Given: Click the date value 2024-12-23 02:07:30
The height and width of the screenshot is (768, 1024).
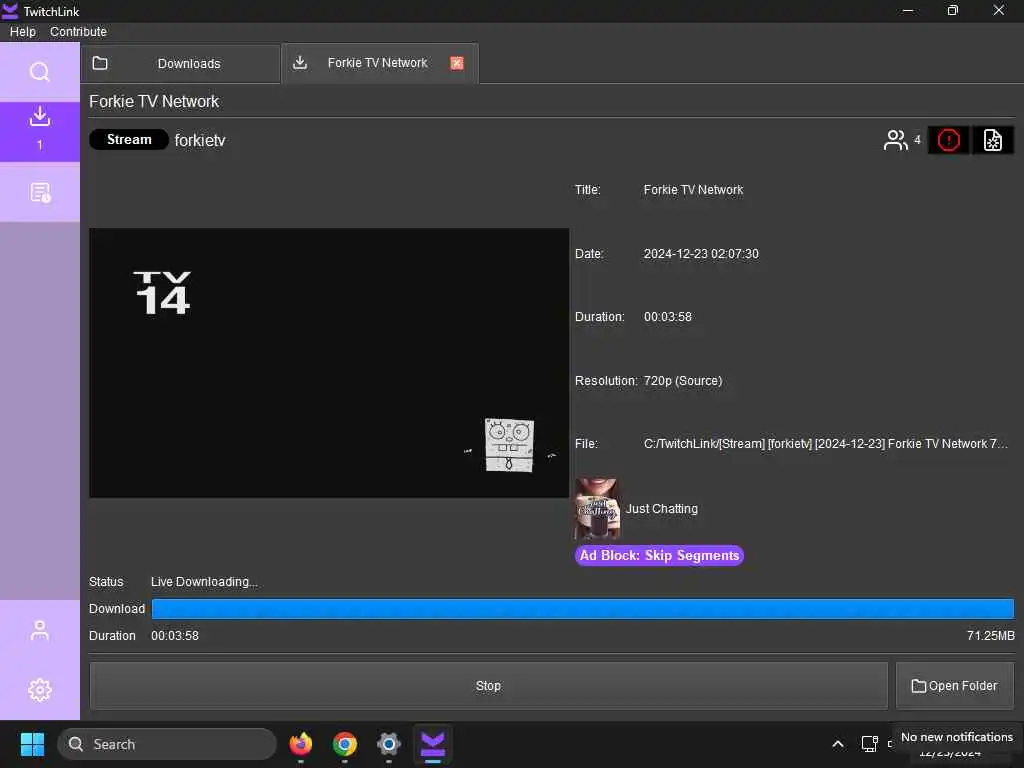Looking at the screenshot, I should point(701,254).
